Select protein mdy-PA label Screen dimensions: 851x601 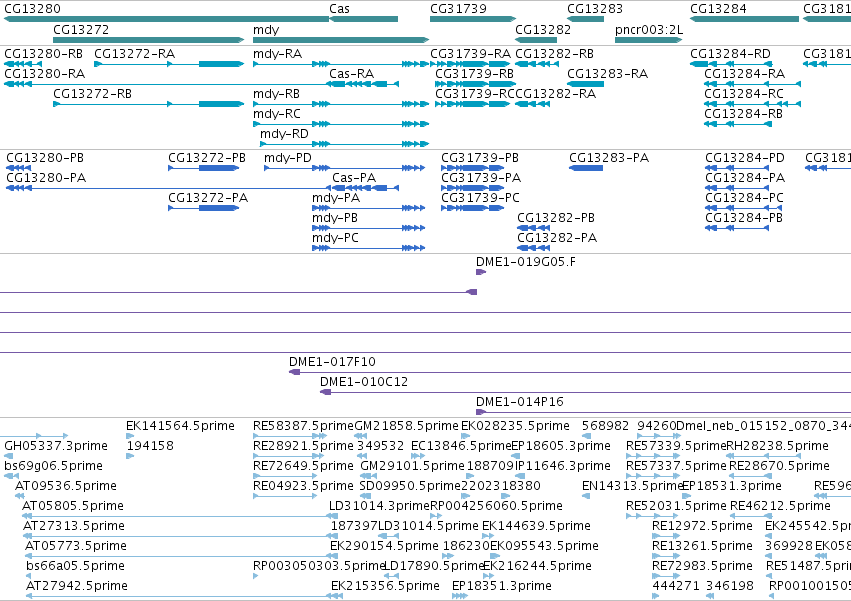click(336, 198)
